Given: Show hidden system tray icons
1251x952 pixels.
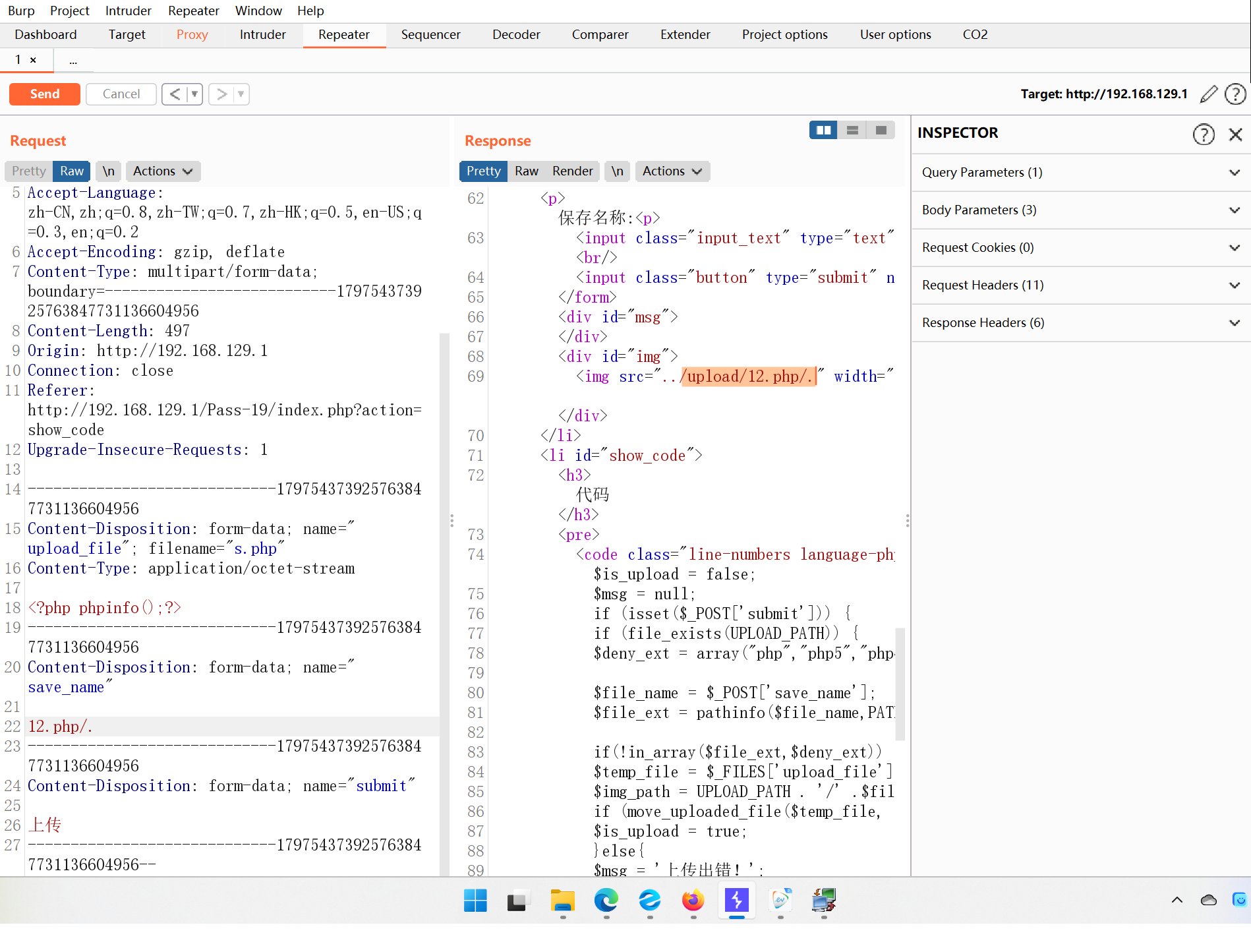Looking at the screenshot, I should [x=1177, y=900].
